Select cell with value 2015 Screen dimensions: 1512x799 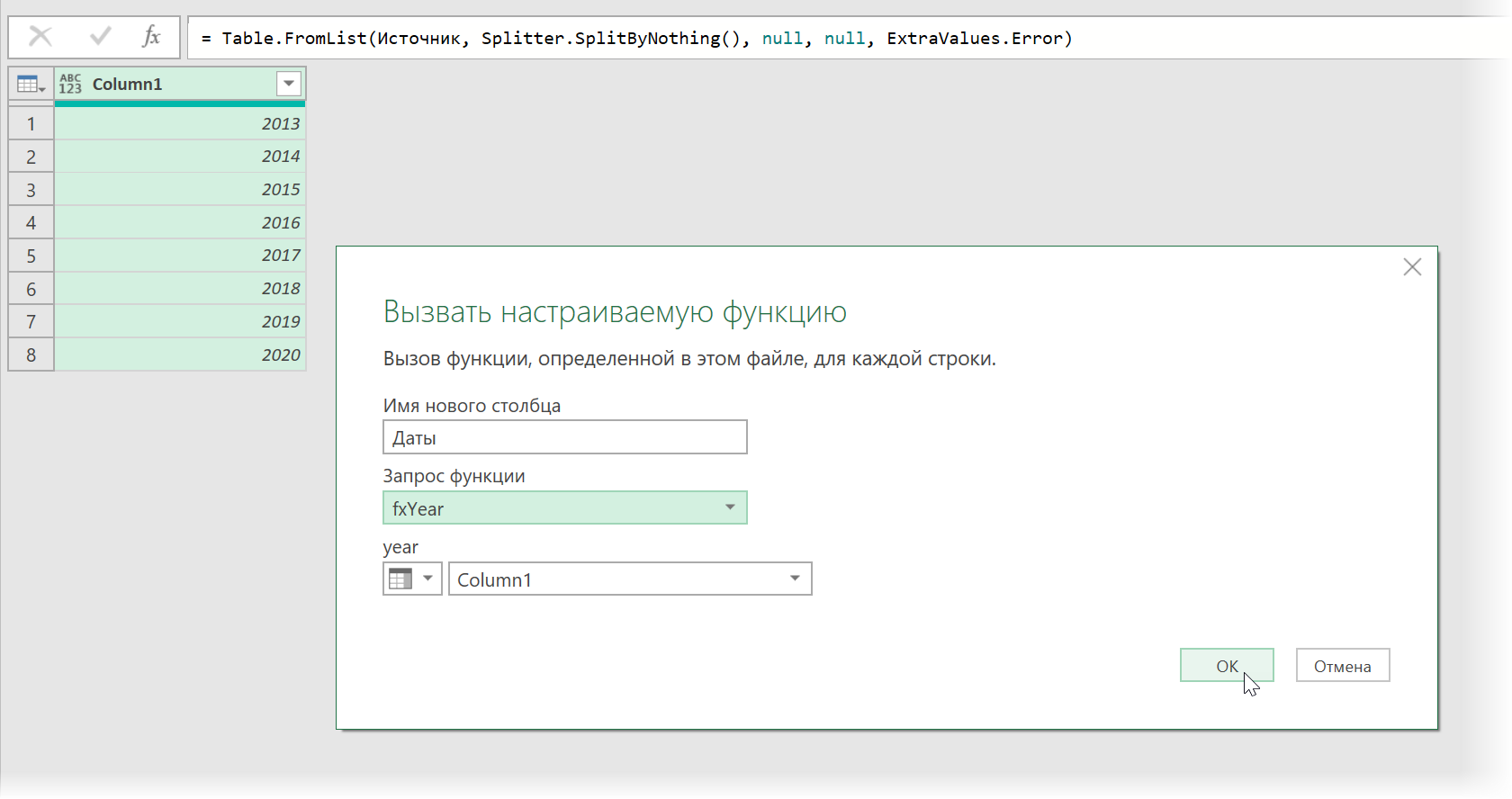(x=180, y=190)
